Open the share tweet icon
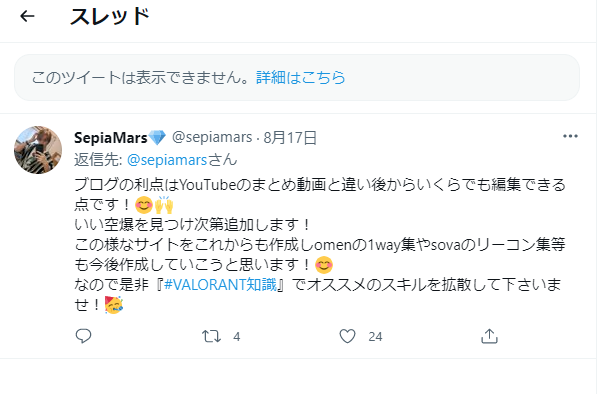Screen dimensions: 613x394 pyautogui.click(x=489, y=336)
